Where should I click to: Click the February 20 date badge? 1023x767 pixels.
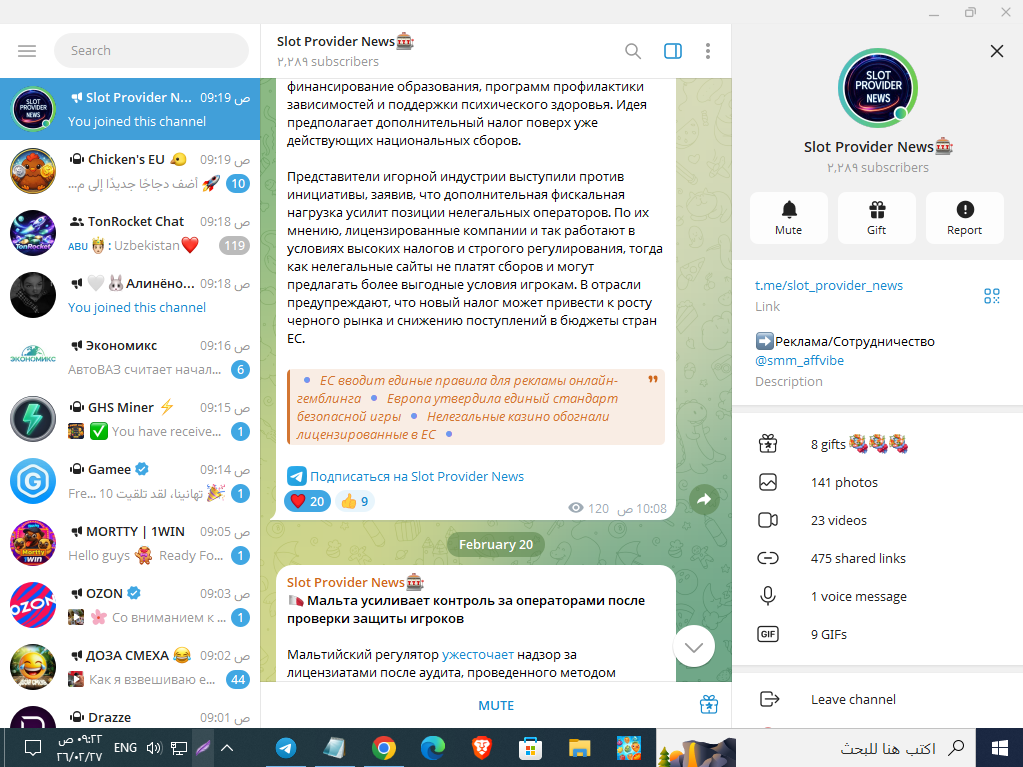(496, 544)
